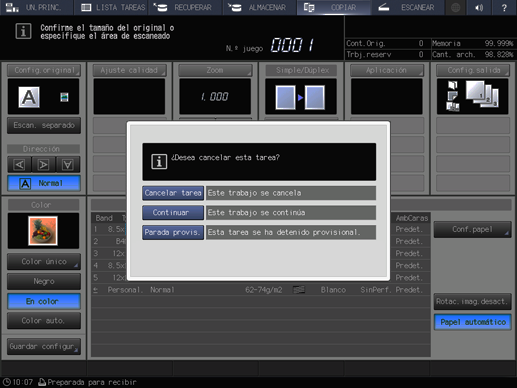Toggle the Rotac.imag.desact. button
Image resolution: width=517 pixels, height=388 pixels.
click(473, 302)
